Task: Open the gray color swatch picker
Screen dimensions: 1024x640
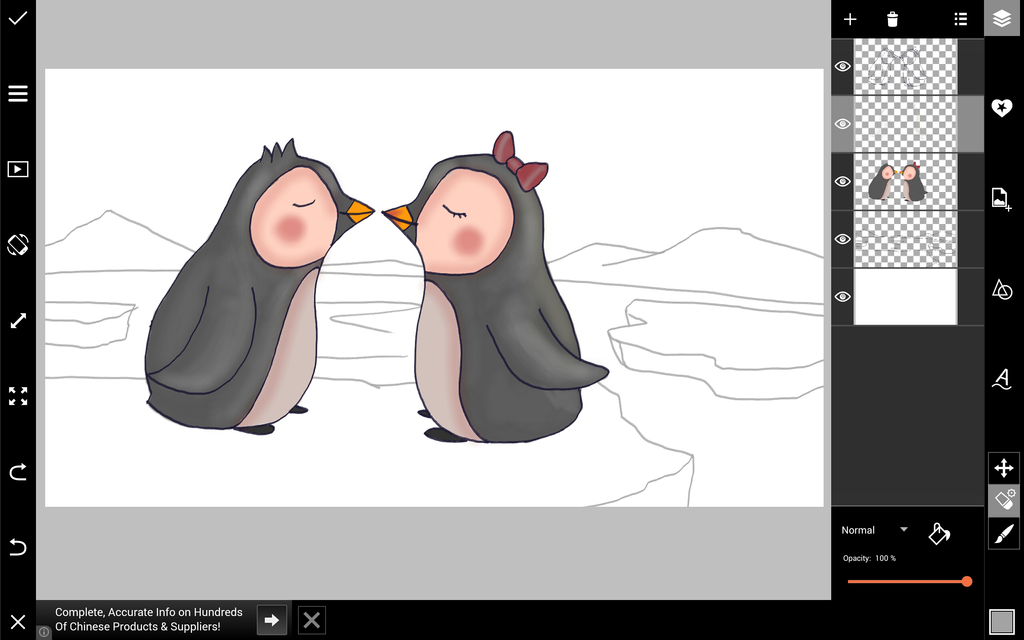Action: click(x=1002, y=621)
